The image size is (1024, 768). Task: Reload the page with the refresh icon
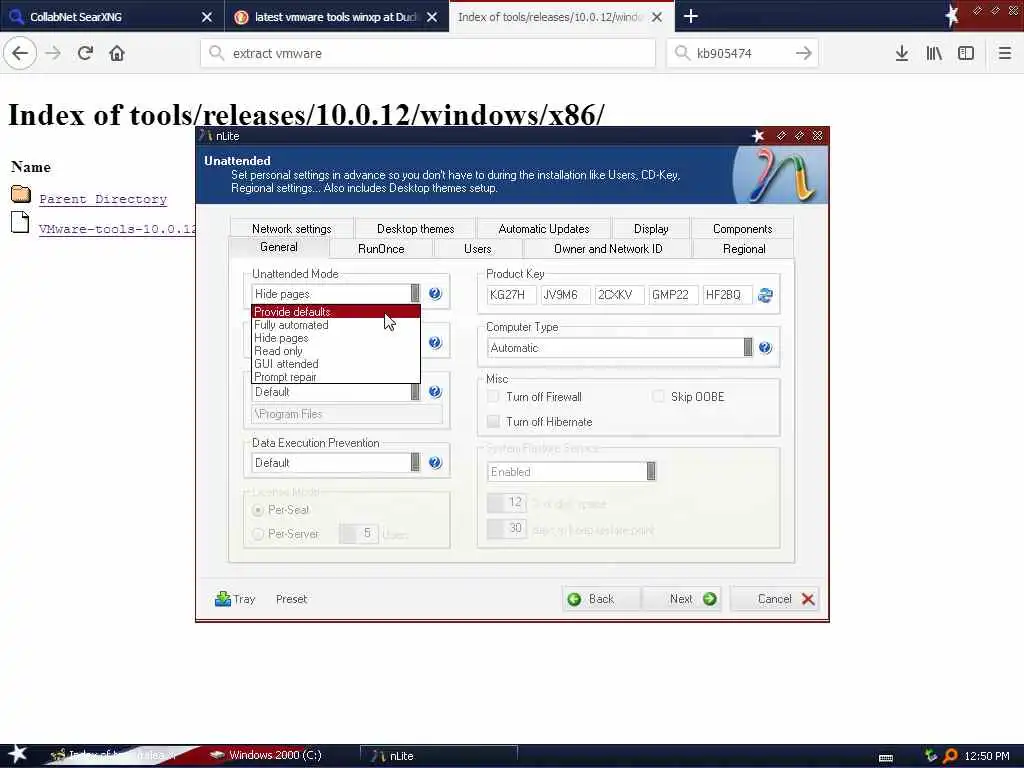[85, 53]
